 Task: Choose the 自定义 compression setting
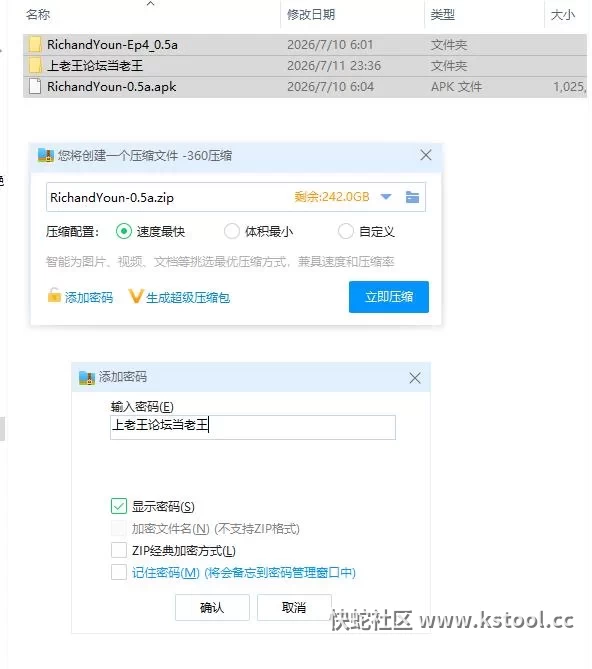(345, 232)
